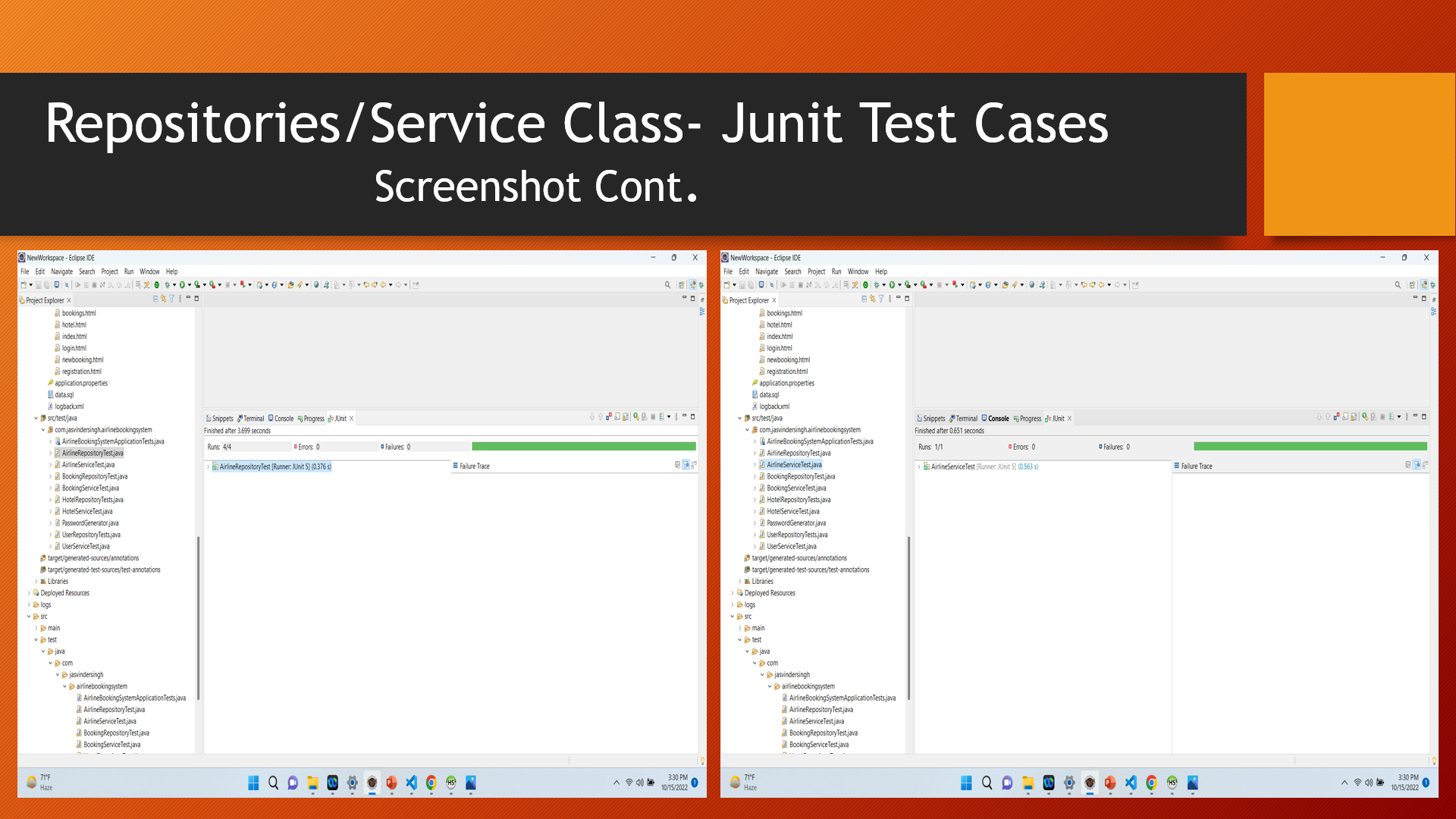Toggle Link with Editor in right Project Explorer
This screenshot has height=819, width=1456.
[x=872, y=300]
